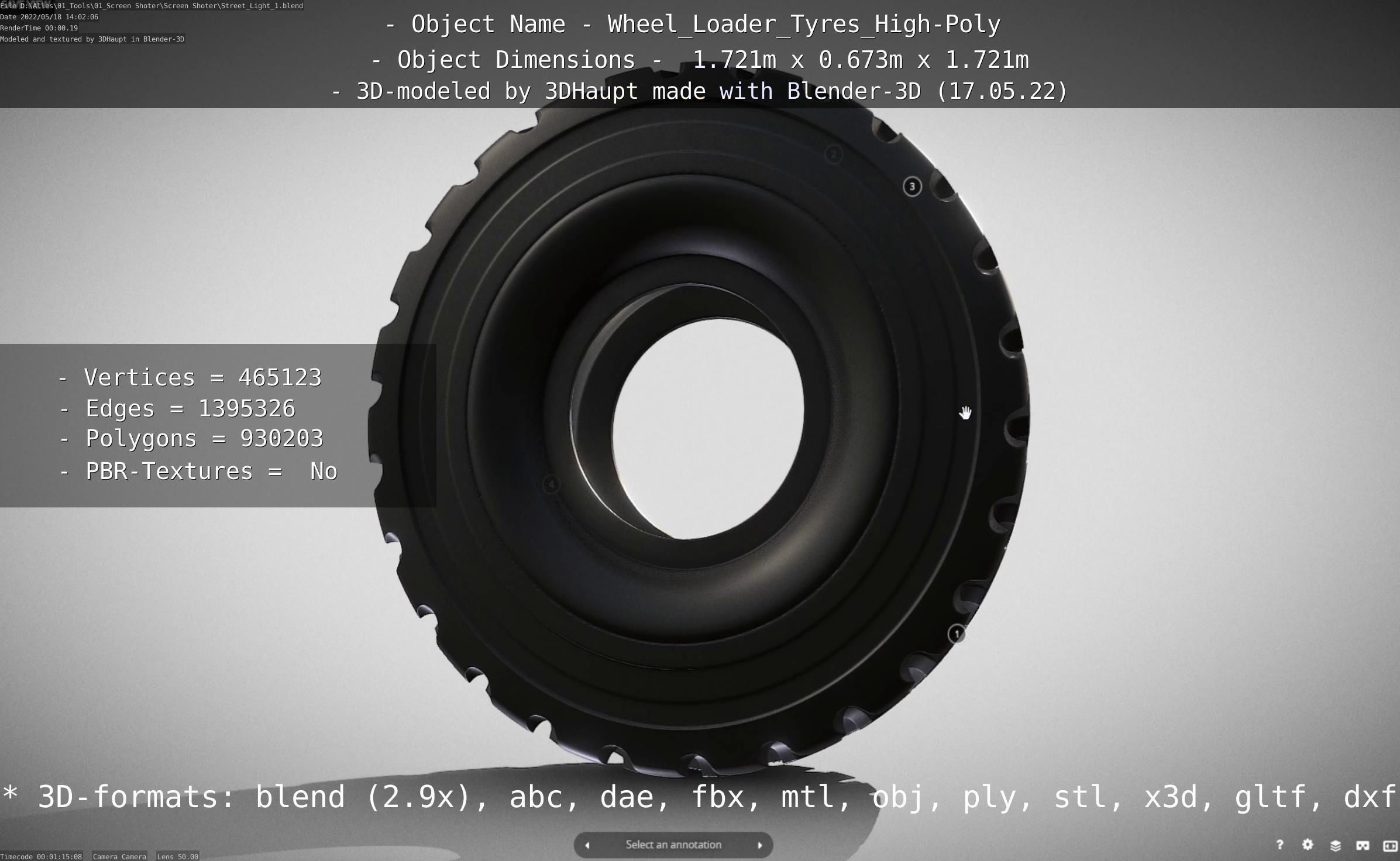Click the Timecode 00:01:15:08 label

click(41, 856)
